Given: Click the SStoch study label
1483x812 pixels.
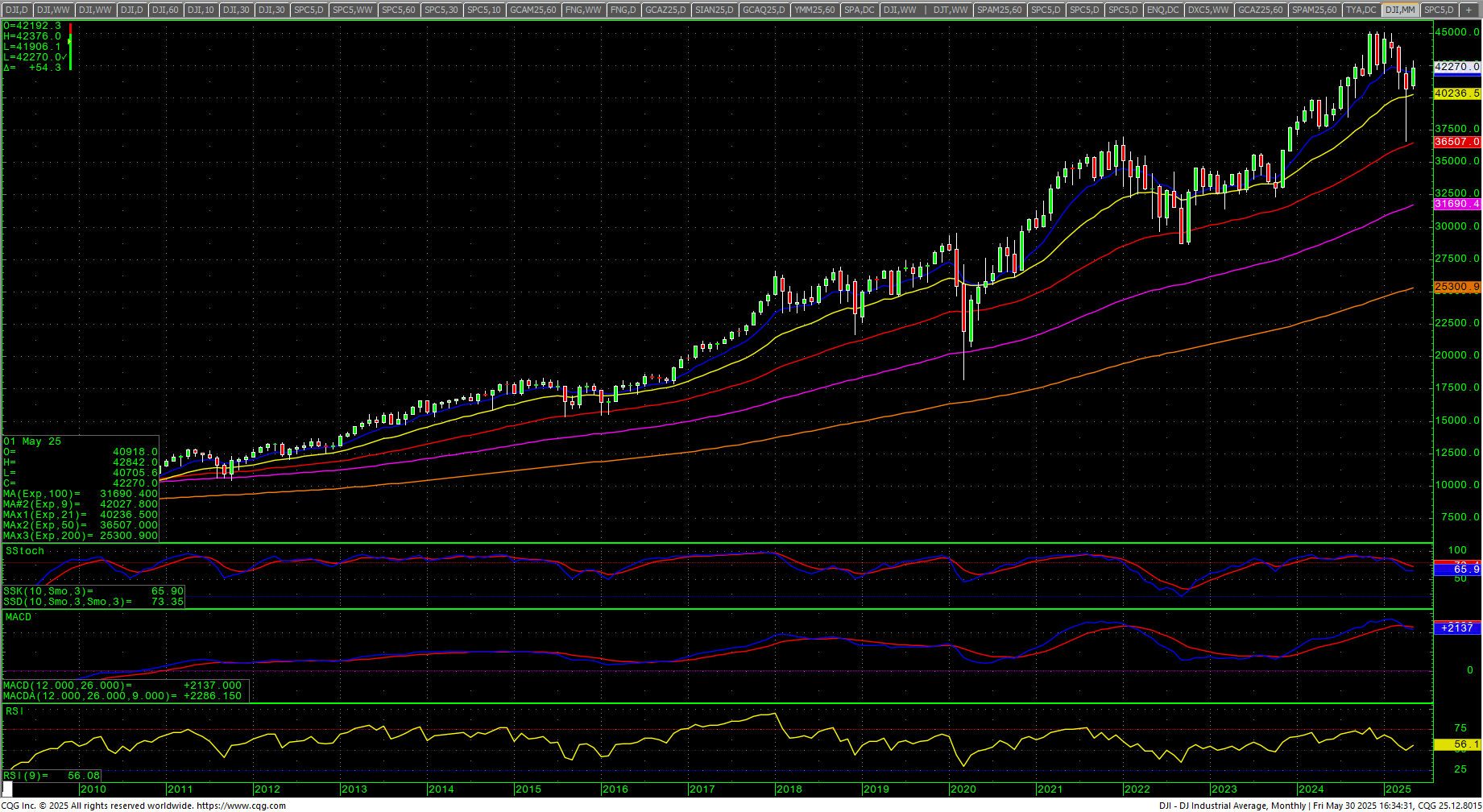Looking at the screenshot, I should click(x=25, y=551).
